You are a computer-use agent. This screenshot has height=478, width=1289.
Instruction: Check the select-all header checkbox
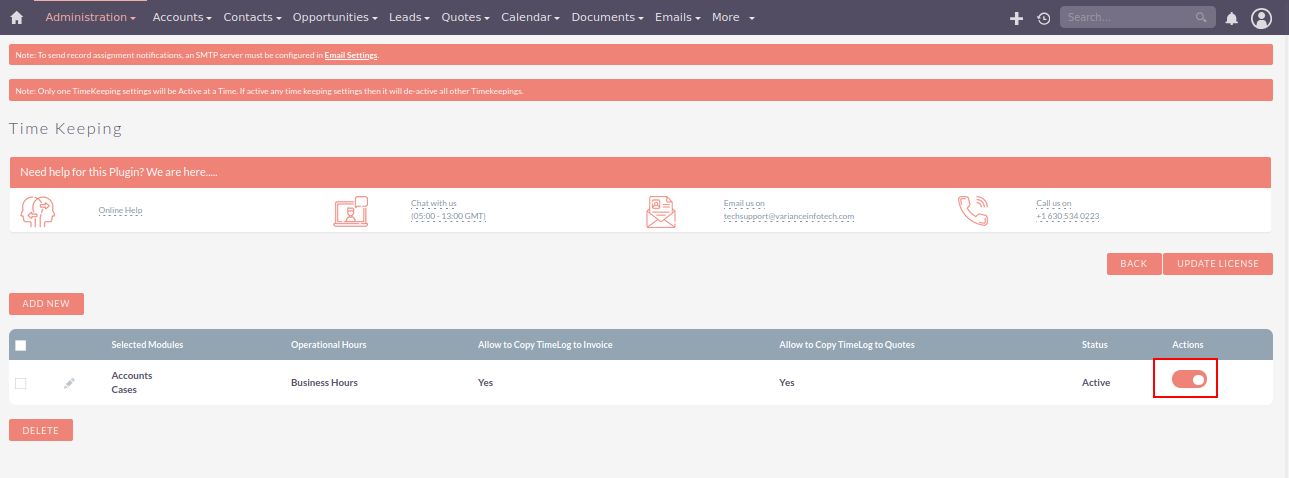pos(21,345)
